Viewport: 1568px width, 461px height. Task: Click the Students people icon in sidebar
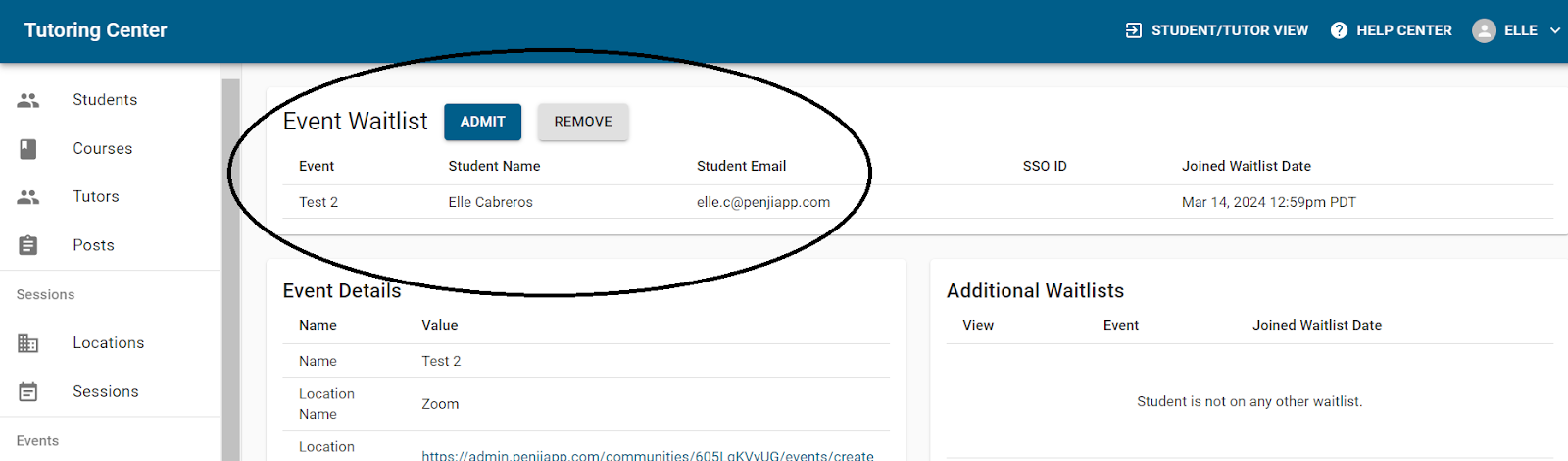[x=28, y=100]
